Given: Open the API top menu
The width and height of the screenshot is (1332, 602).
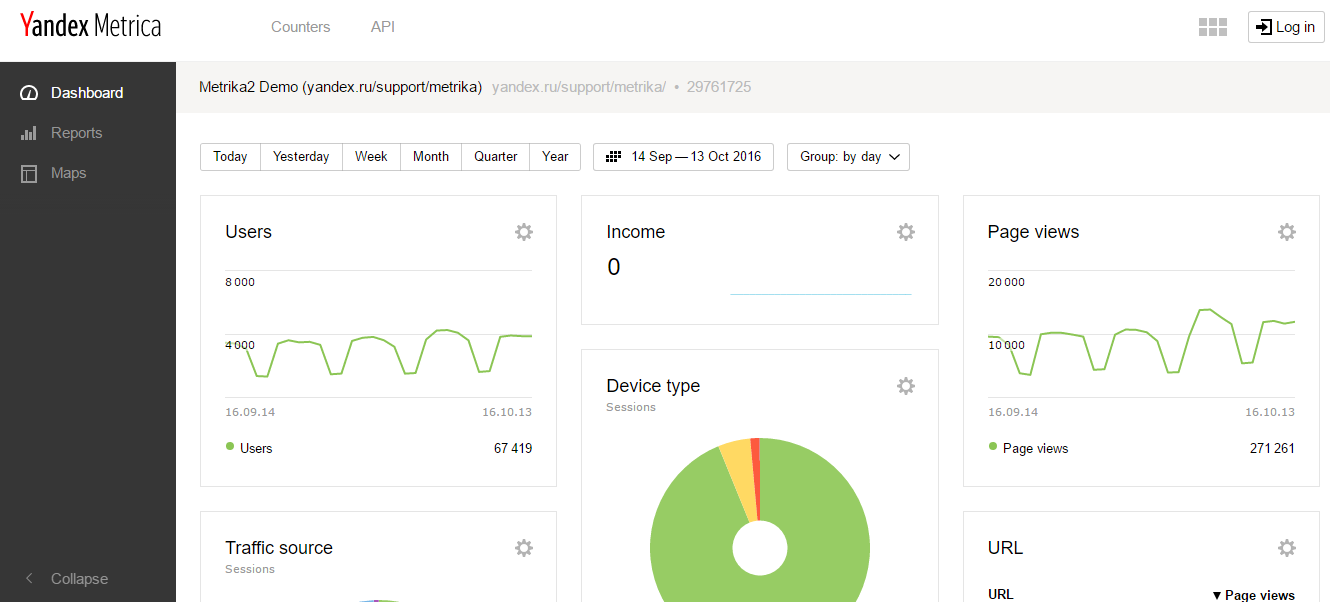Looking at the screenshot, I should point(383,27).
